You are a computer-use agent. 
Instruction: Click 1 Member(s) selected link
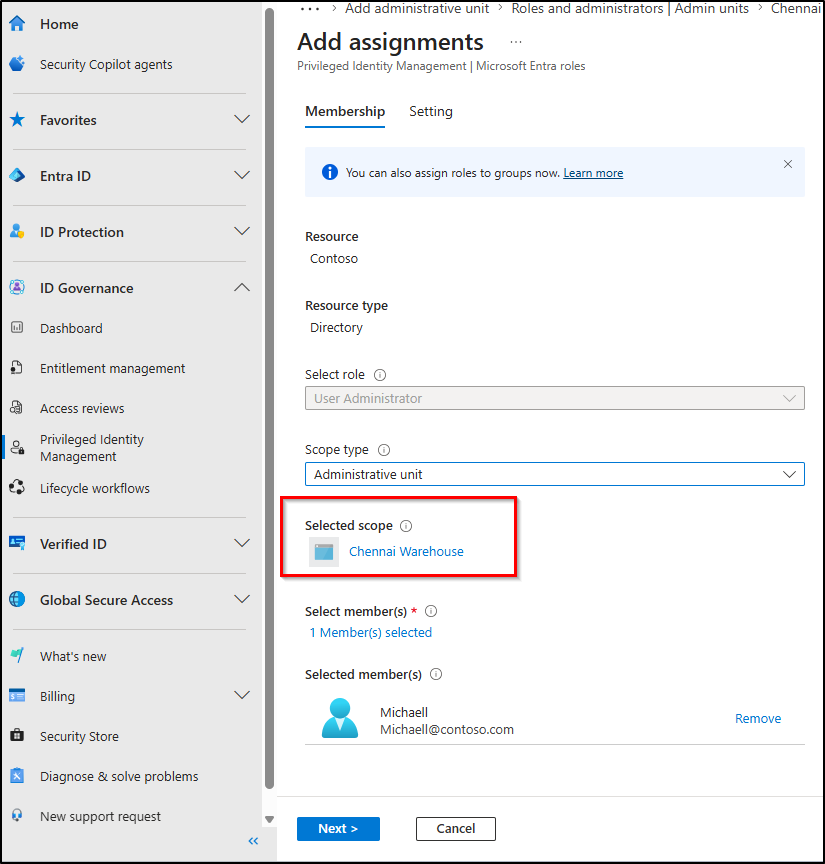point(370,633)
